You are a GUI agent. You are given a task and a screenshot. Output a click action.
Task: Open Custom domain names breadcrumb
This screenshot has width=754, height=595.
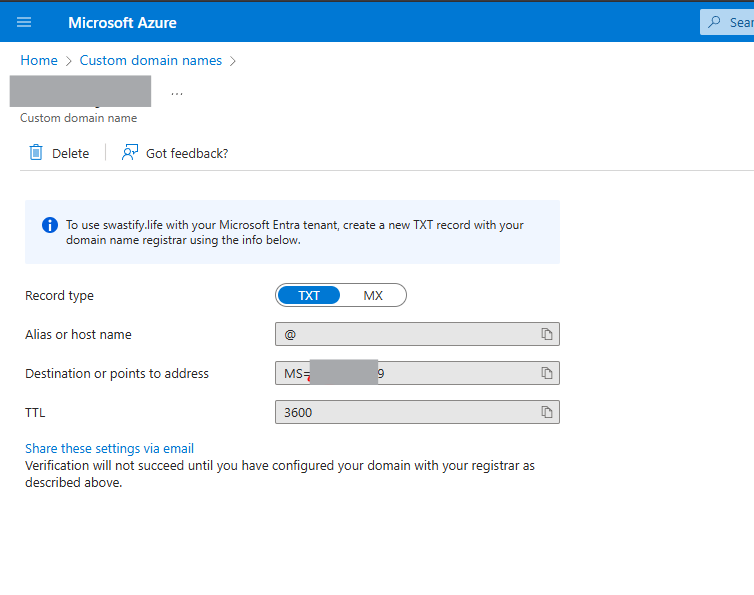tap(151, 60)
